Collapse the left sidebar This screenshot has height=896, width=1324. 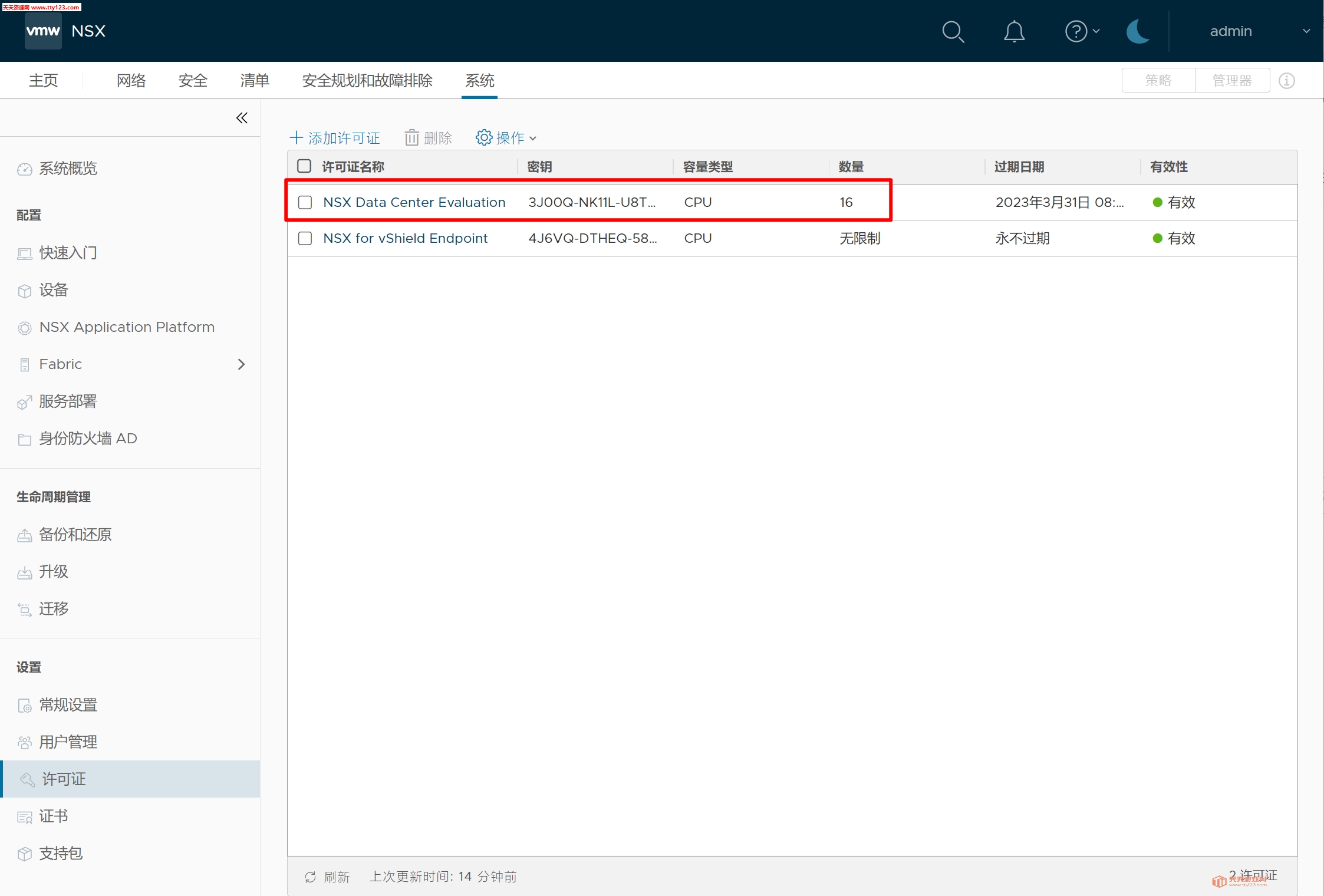tap(242, 118)
